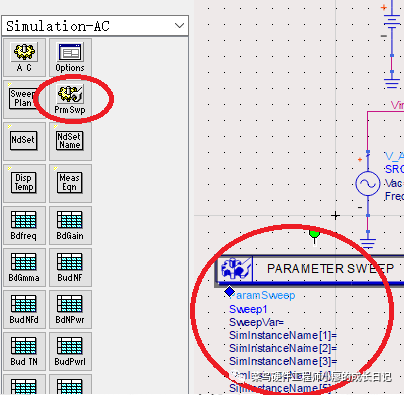Pick the Sweep Plan palette item
404x395 pixels.
pyautogui.click(x=24, y=99)
